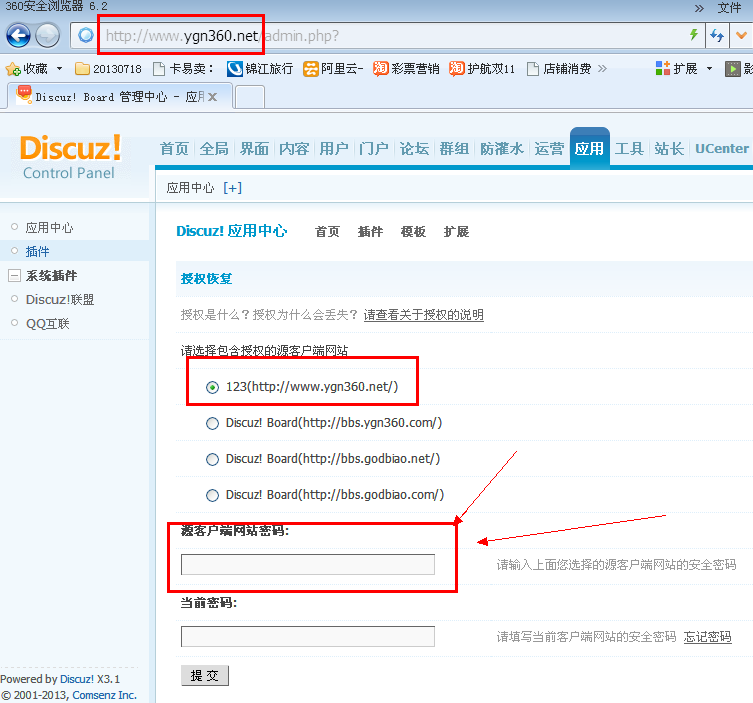Expand the 扩展 dropdown arrow
Image resolution: width=753 pixels, height=703 pixels.
tap(709, 69)
